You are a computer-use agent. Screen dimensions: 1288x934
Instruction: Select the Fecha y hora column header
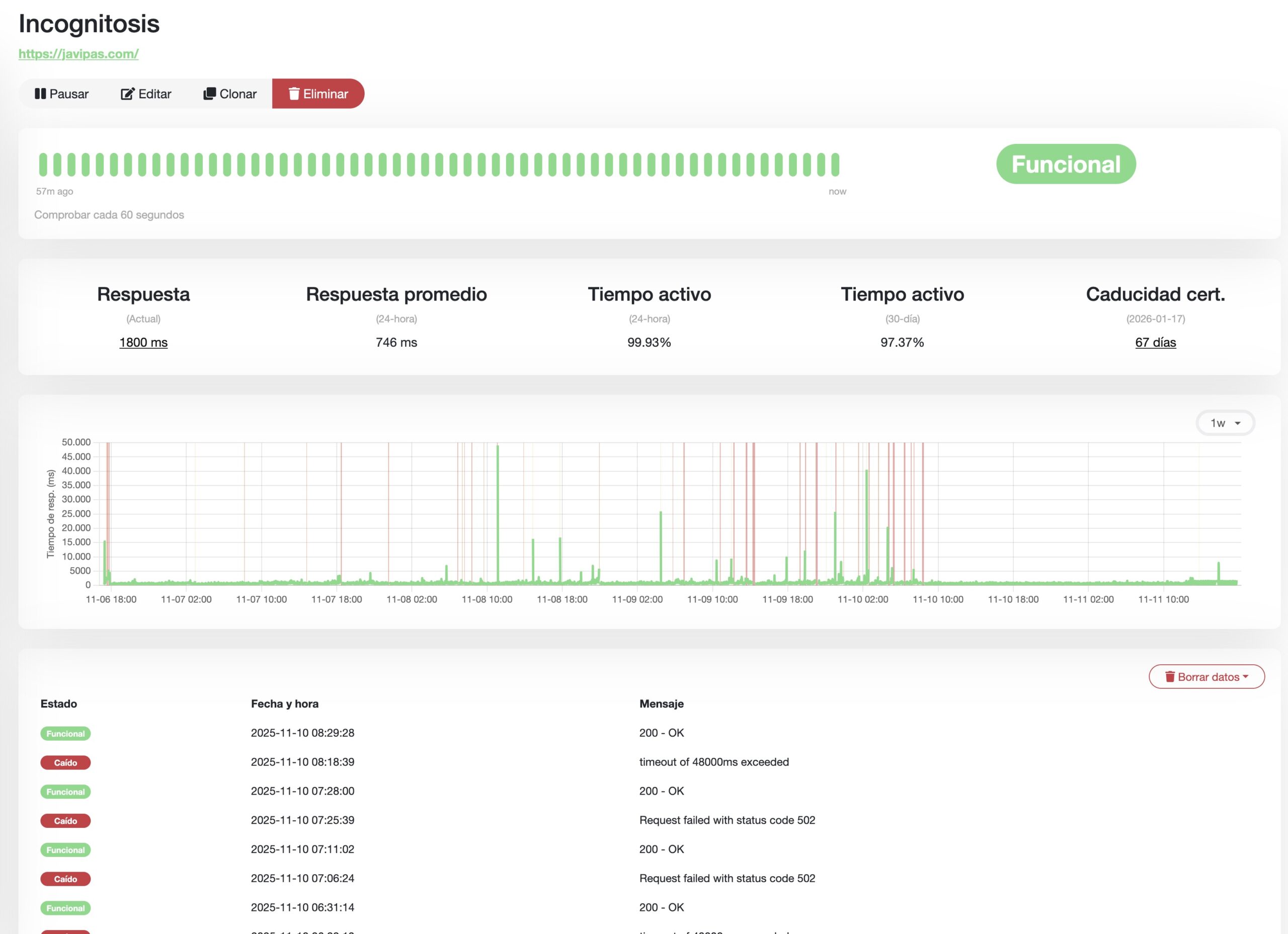click(285, 704)
